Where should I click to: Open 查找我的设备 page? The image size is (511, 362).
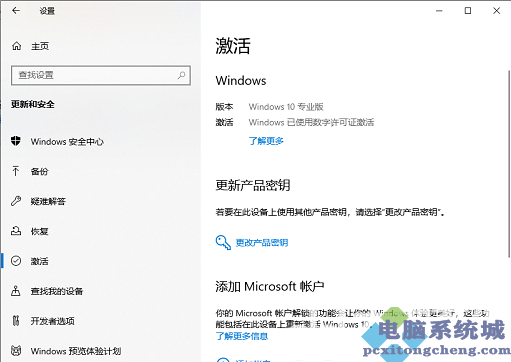(57, 291)
